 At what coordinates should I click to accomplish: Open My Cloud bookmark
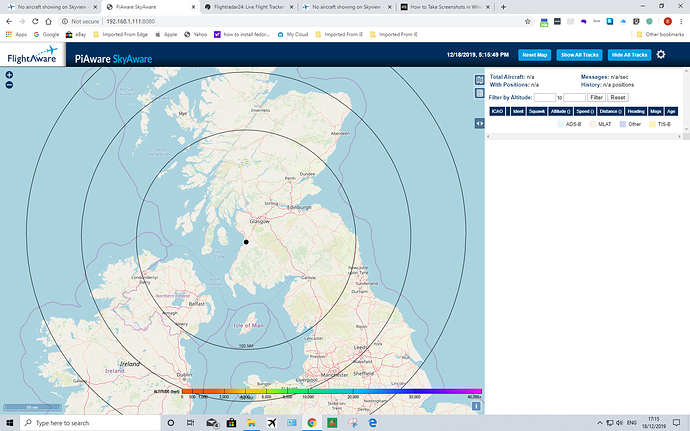(x=293, y=34)
